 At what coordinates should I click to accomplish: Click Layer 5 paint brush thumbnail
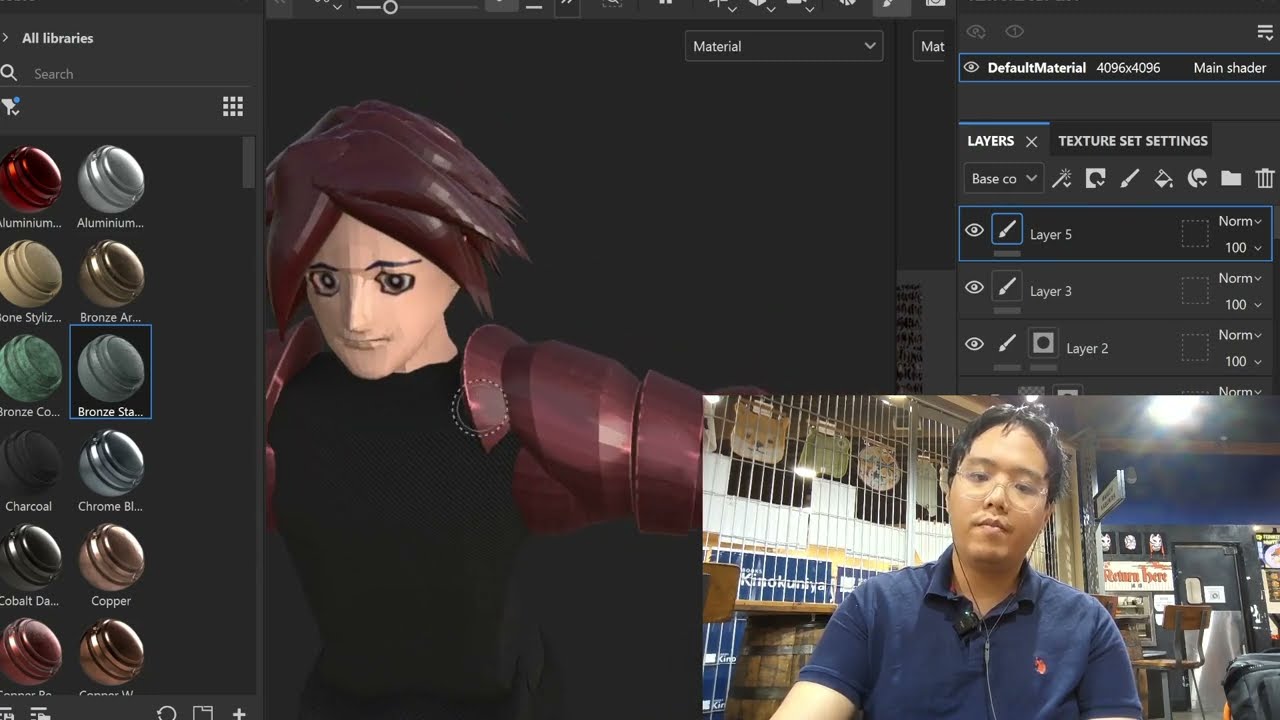click(1007, 230)
